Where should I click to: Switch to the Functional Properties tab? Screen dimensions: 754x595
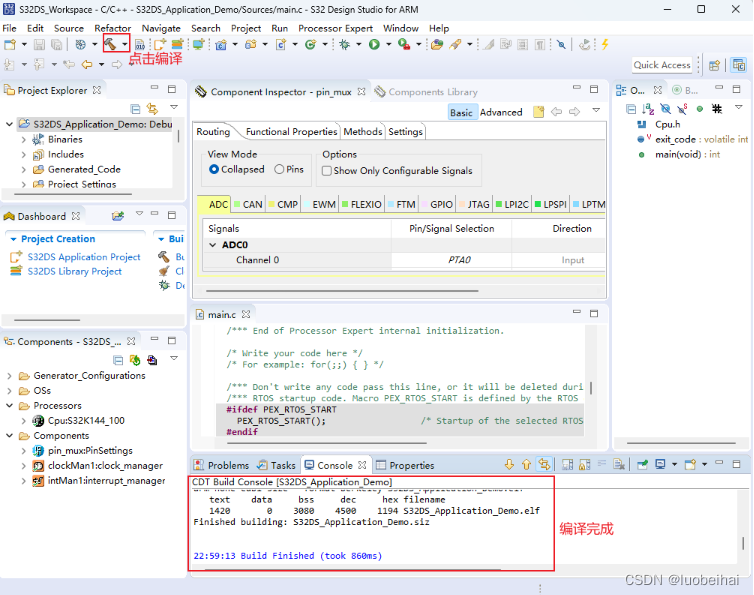pos(291,131)
